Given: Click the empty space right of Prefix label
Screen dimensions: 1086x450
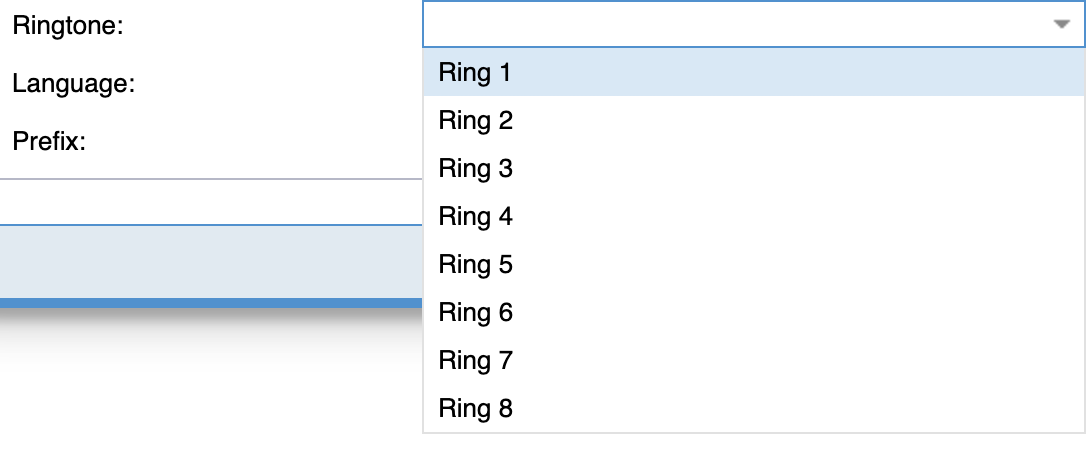Looking at the screenshot, I should tap(250, 142).
